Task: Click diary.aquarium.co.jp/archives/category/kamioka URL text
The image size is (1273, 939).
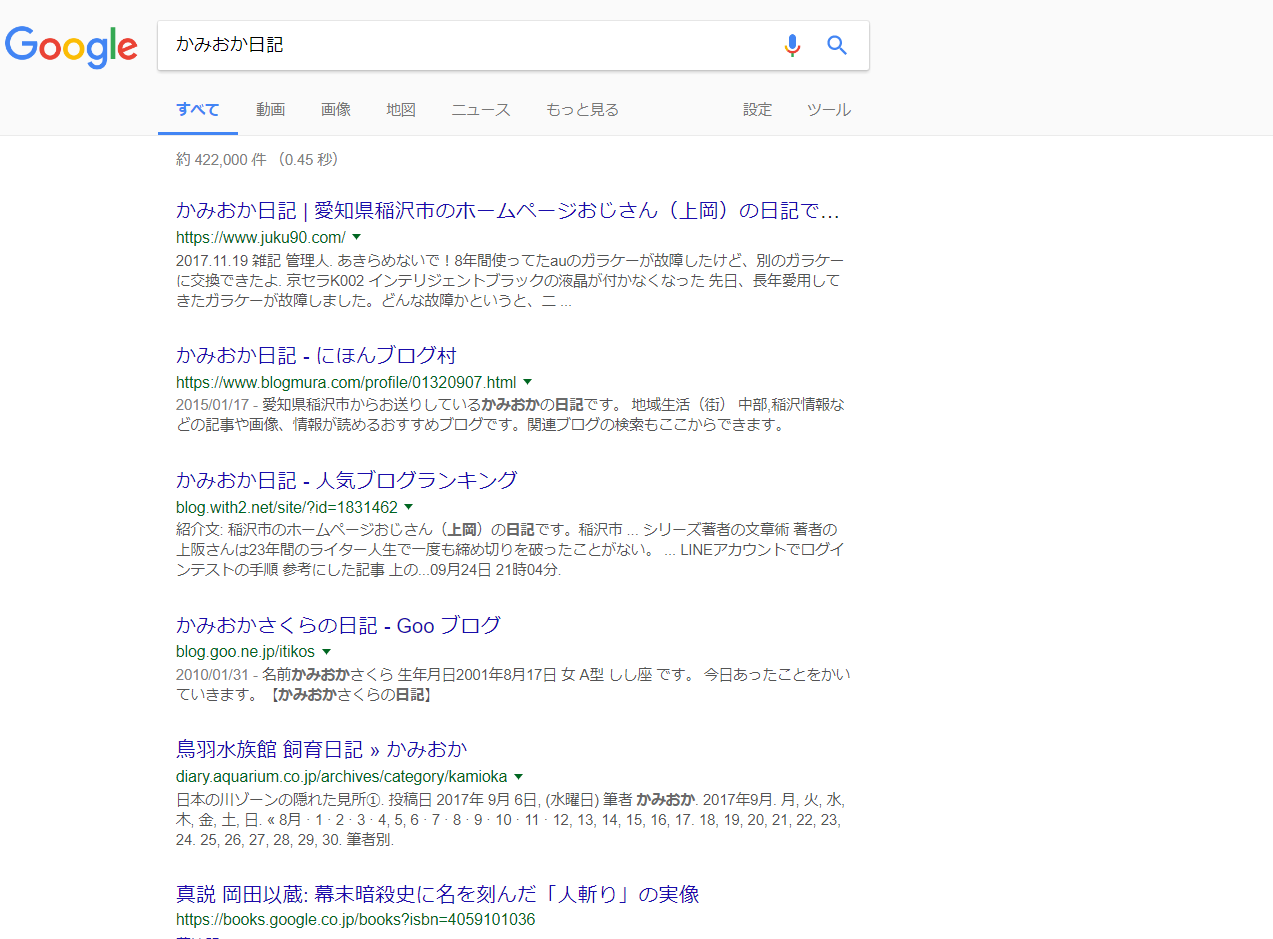Action: point(342,777)
